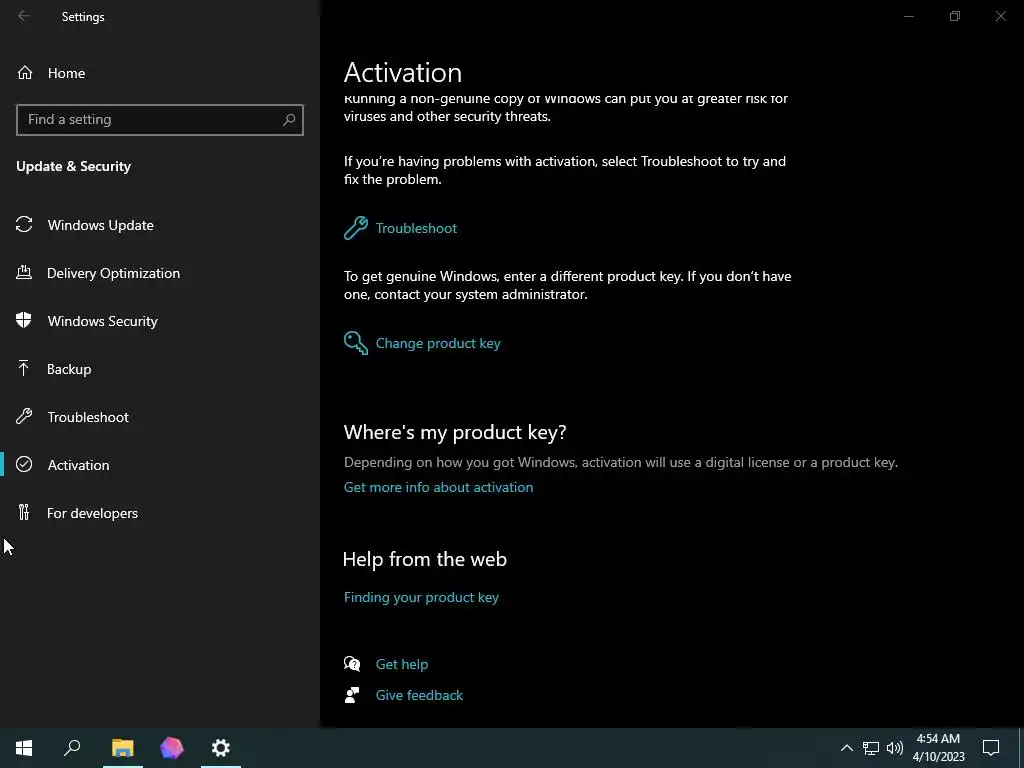This screenshot has width=1024, height=768.
Task: Click the Windows Update refresh icon
Action: 24,225
